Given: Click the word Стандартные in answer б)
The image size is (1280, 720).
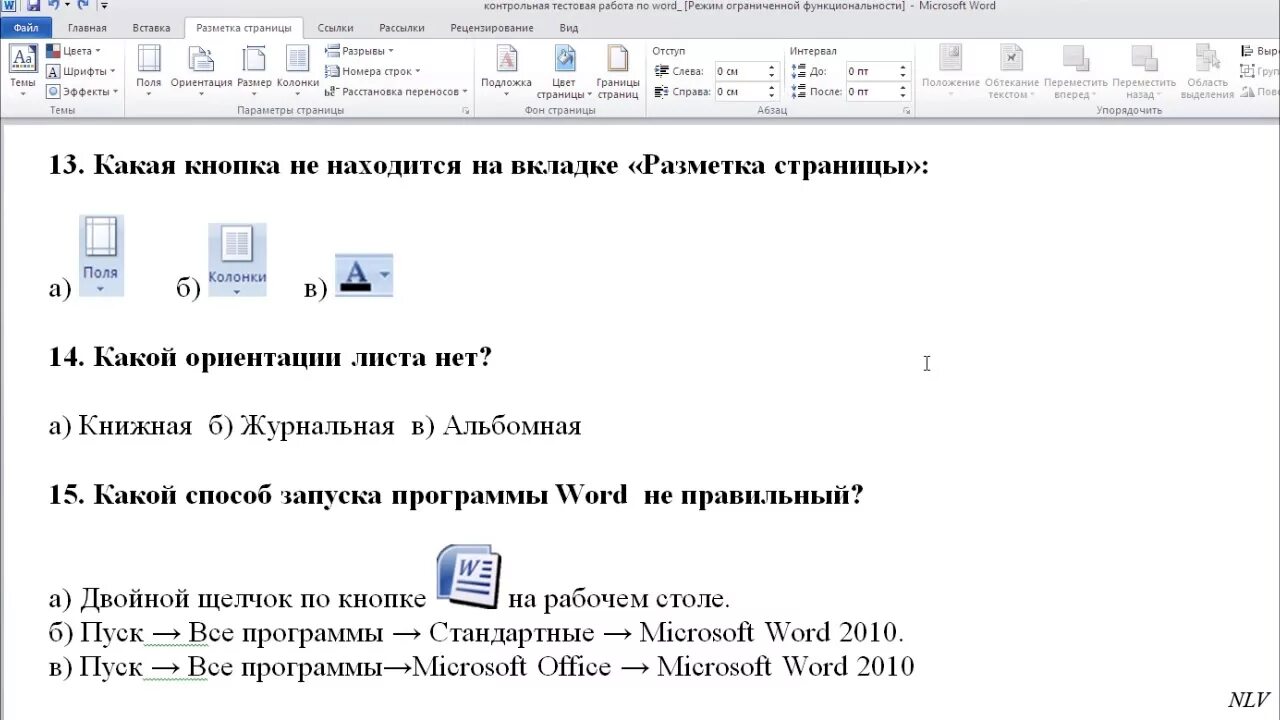Looking at the screenshot, I should [512, 633].
